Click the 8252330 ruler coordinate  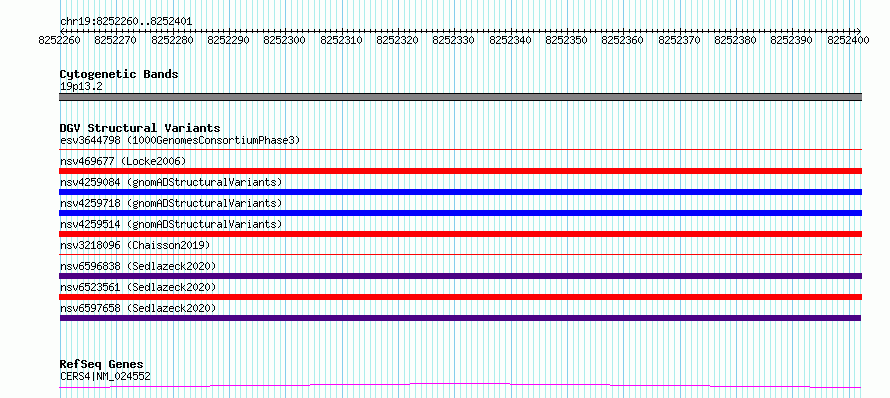(454, 40)
